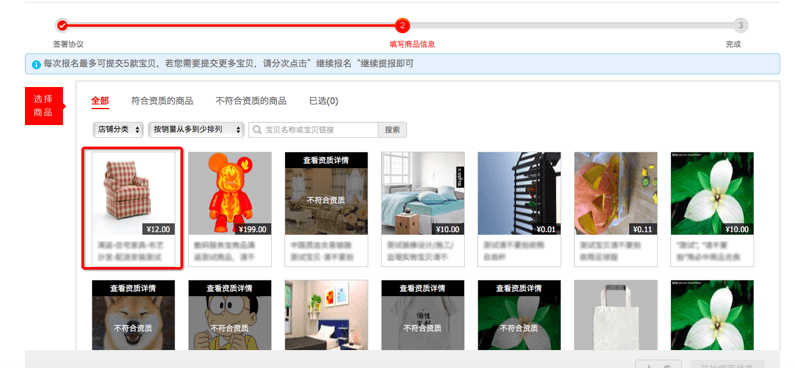Viewport: 795px width, 368px height.
Task: Click the magnifier icon in the search box
Action: [258, 130]
